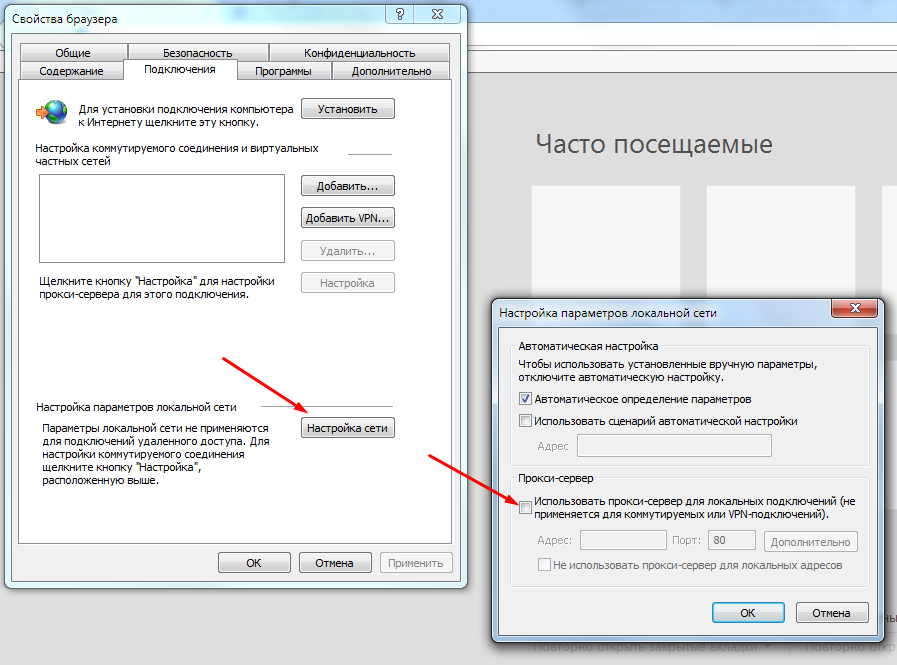Image resolution: width=897 pixels, height=665 pixels.
Task: Open the Программы tab
Action: pos(282,71)
